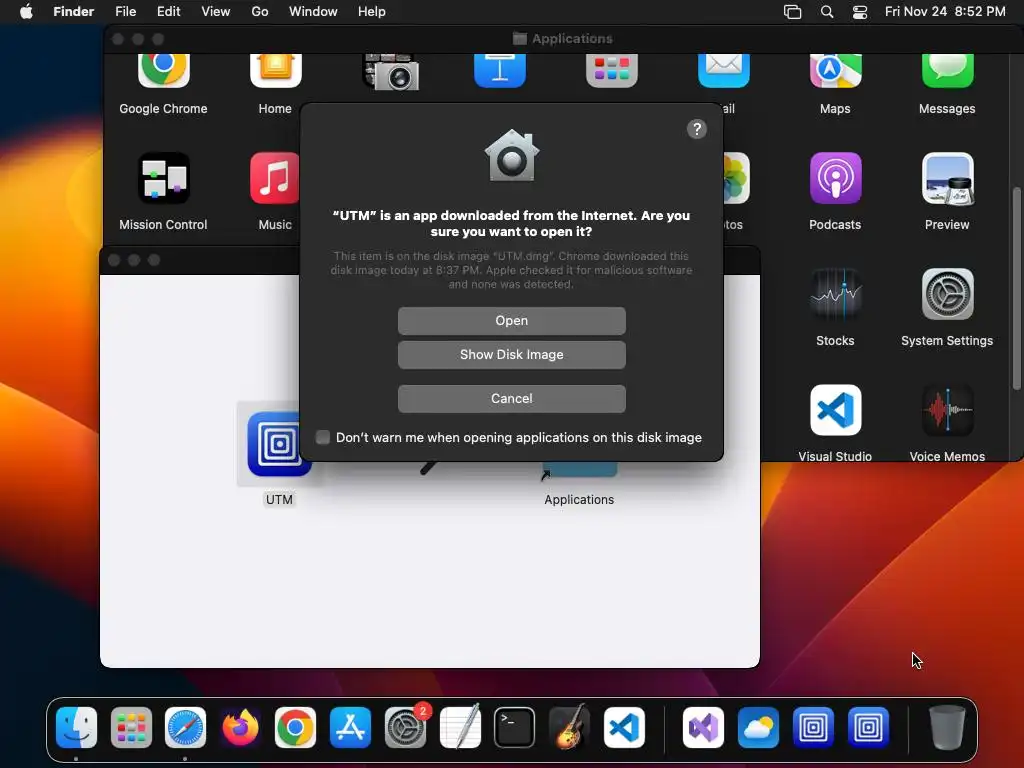Open Maps in Applications window

pyautogui.click(x=835, y=71)
